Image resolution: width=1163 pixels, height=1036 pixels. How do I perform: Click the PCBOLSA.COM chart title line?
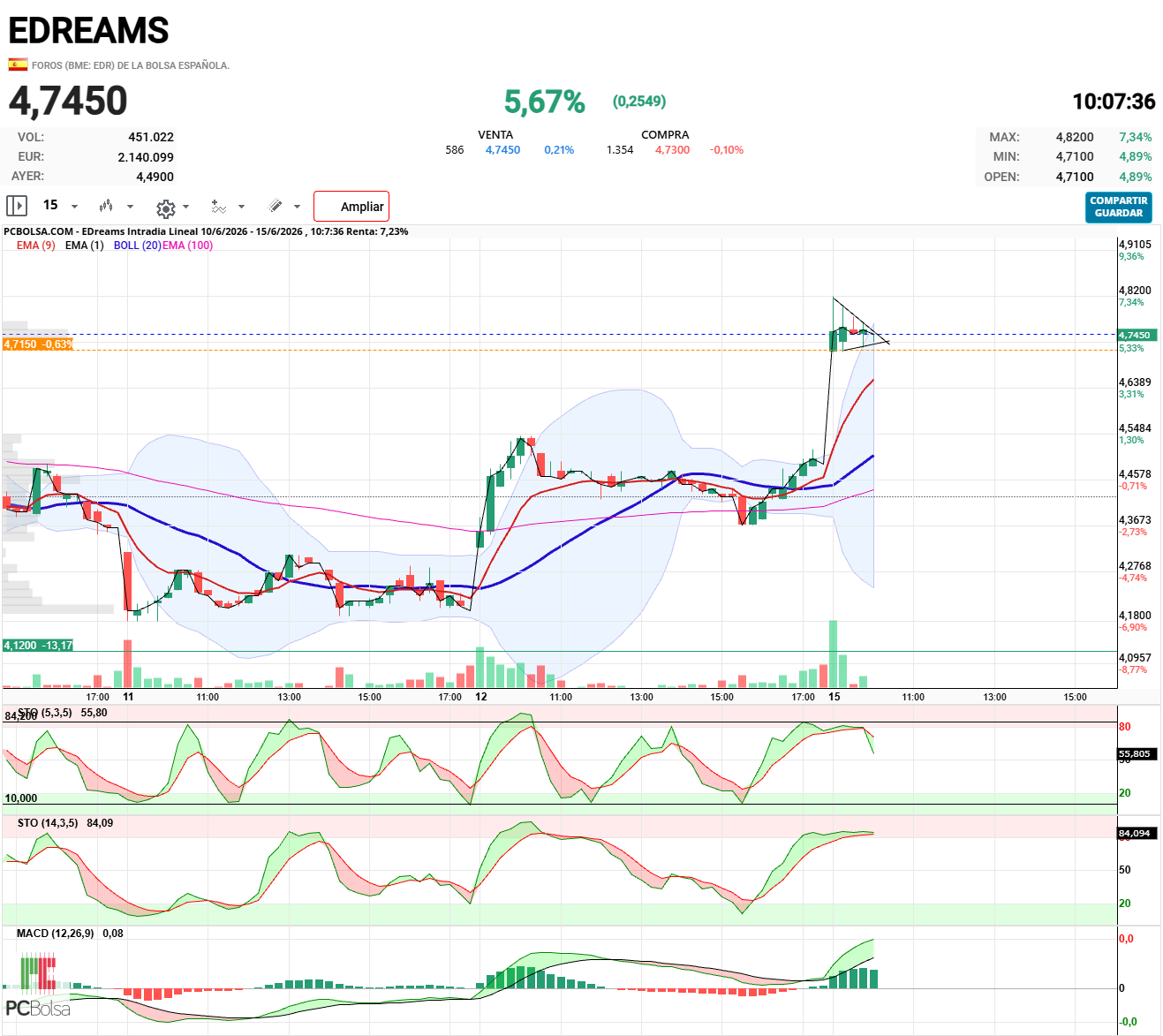pos(206,231)
